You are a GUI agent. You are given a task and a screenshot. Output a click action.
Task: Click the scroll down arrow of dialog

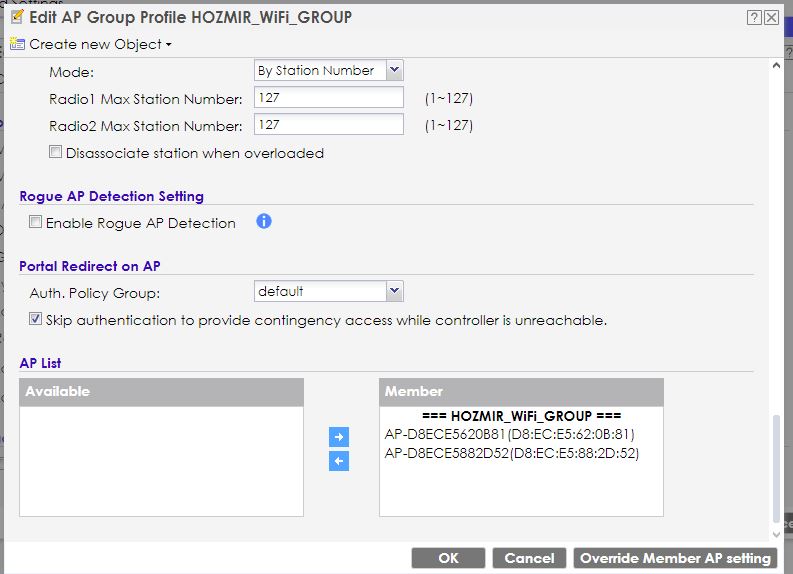click(x=776, y=534)
